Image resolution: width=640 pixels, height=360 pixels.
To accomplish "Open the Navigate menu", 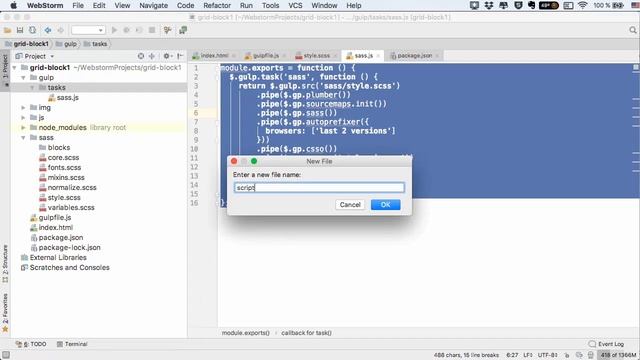I will pos(153,5).
